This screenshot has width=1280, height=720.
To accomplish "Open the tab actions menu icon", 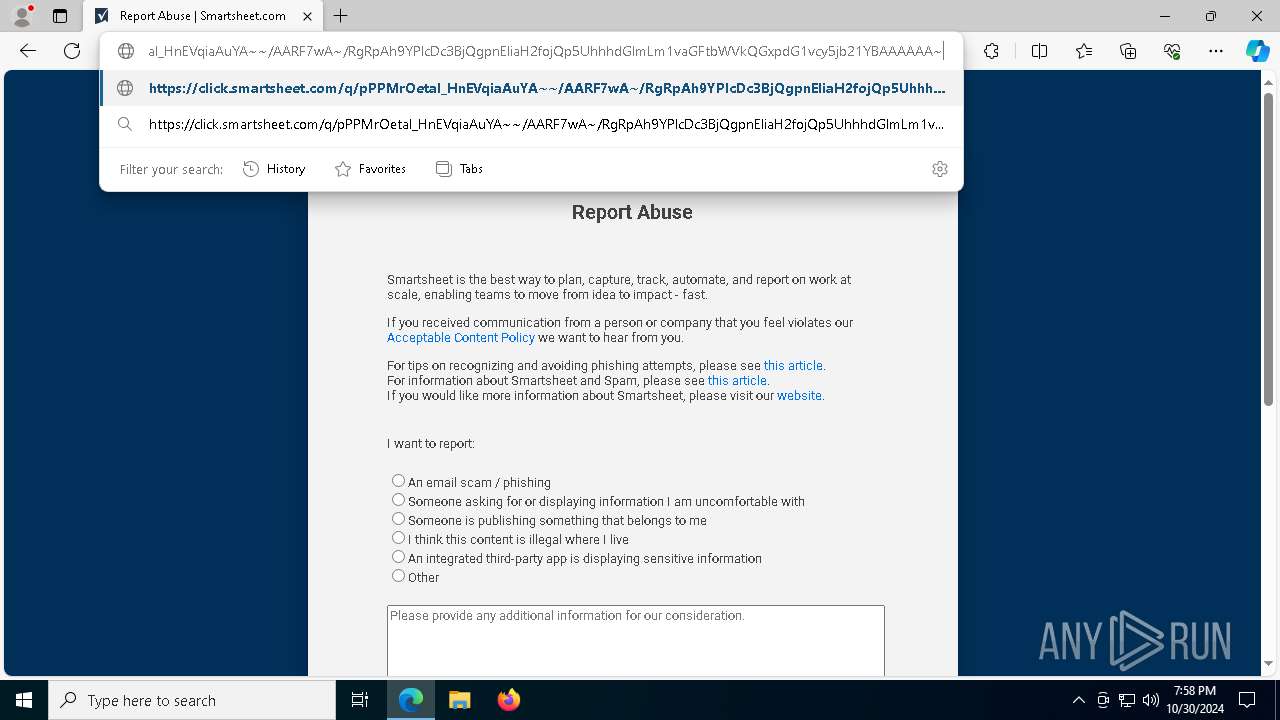I will tap(60, 16).
